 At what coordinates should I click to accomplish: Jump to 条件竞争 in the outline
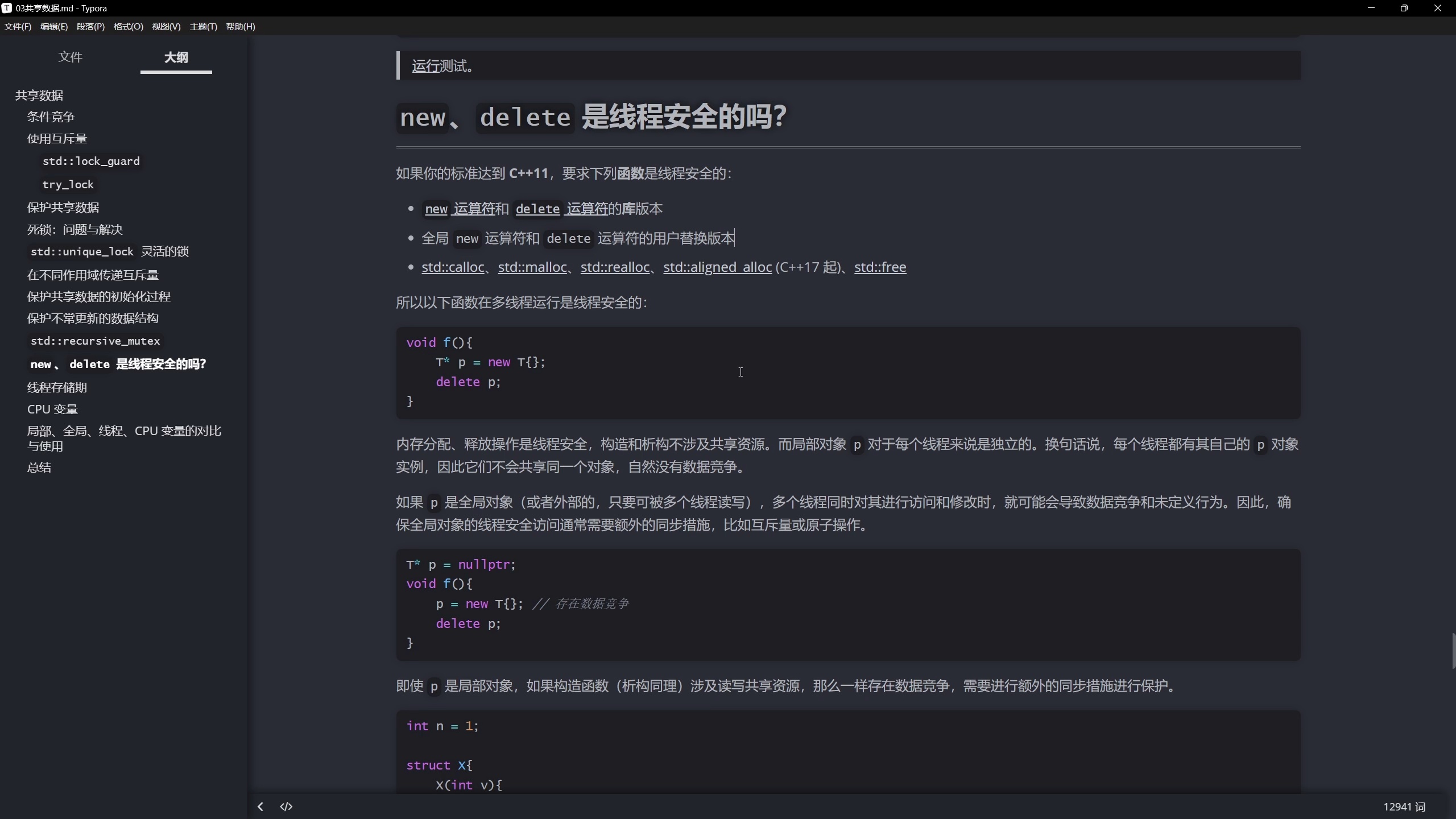pos(51,117)
